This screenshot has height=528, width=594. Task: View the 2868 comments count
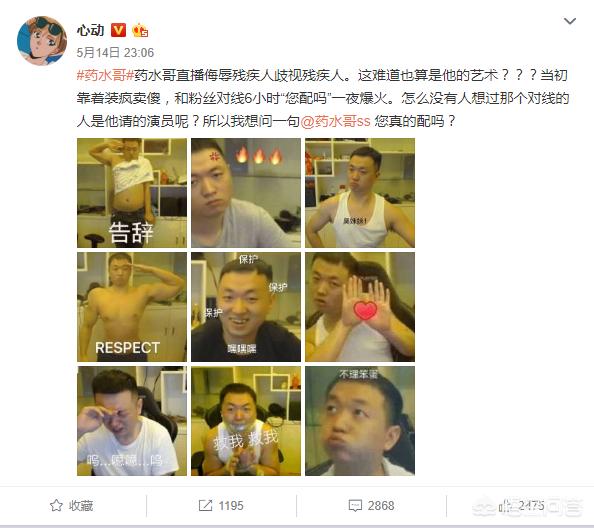(381, 506)
